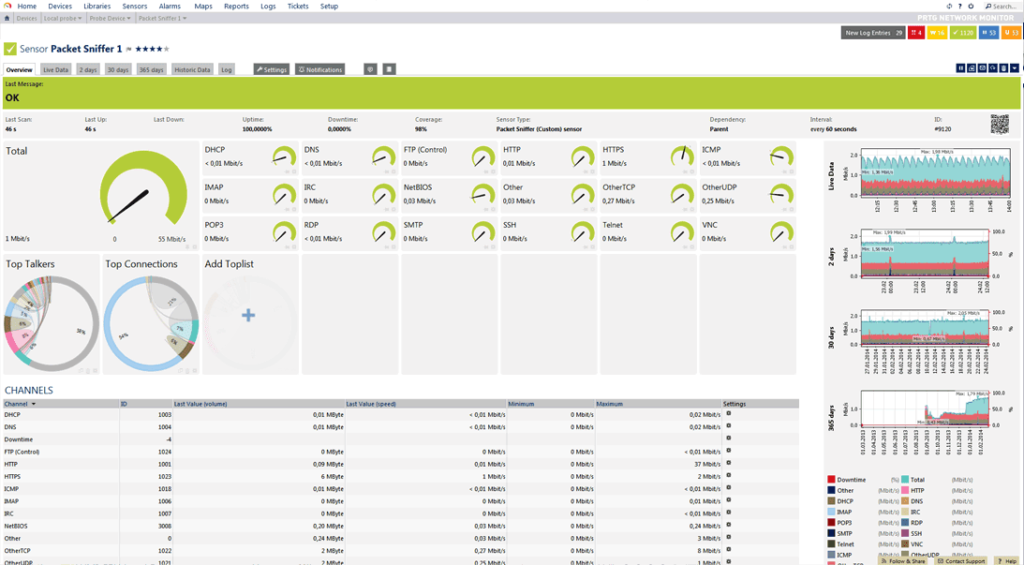Toggle the SSH channel in graph legend
The image size is (1024, 565).
(912, 533)
